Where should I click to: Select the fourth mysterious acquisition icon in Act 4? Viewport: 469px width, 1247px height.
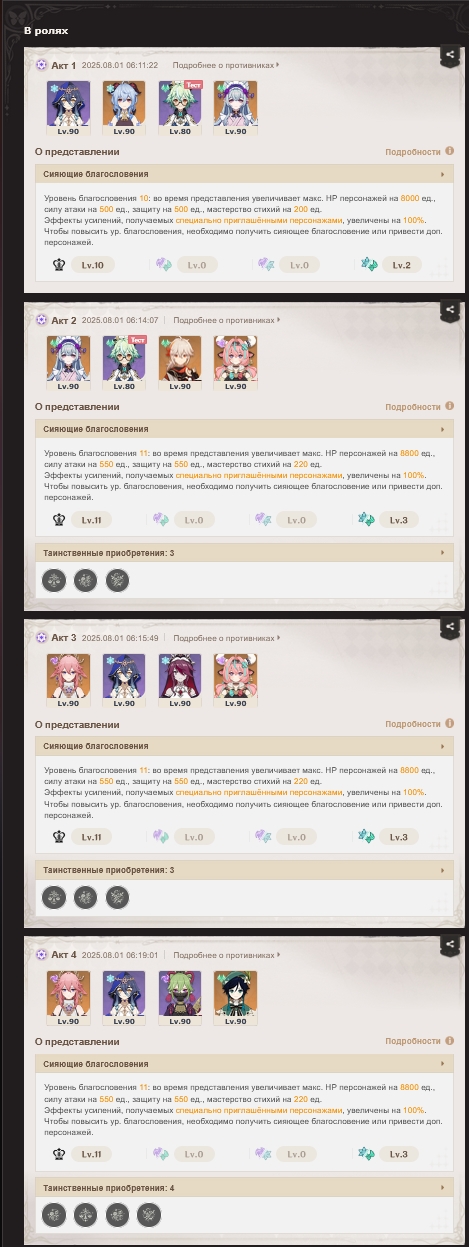[148, 1214]
